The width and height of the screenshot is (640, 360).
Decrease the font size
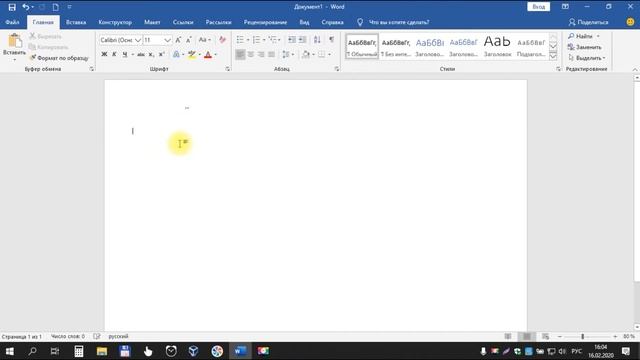(x=189, y=40)
